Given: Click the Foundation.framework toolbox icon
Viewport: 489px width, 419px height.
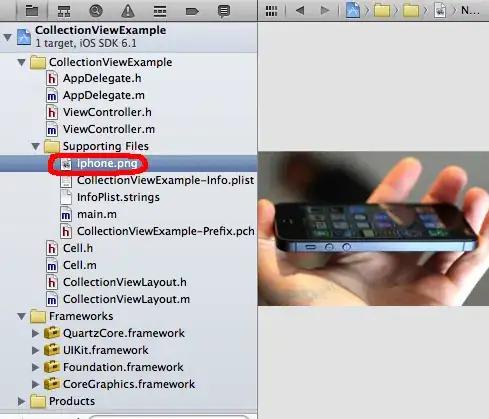Looking at the screenshot, I should pos(52,367).
